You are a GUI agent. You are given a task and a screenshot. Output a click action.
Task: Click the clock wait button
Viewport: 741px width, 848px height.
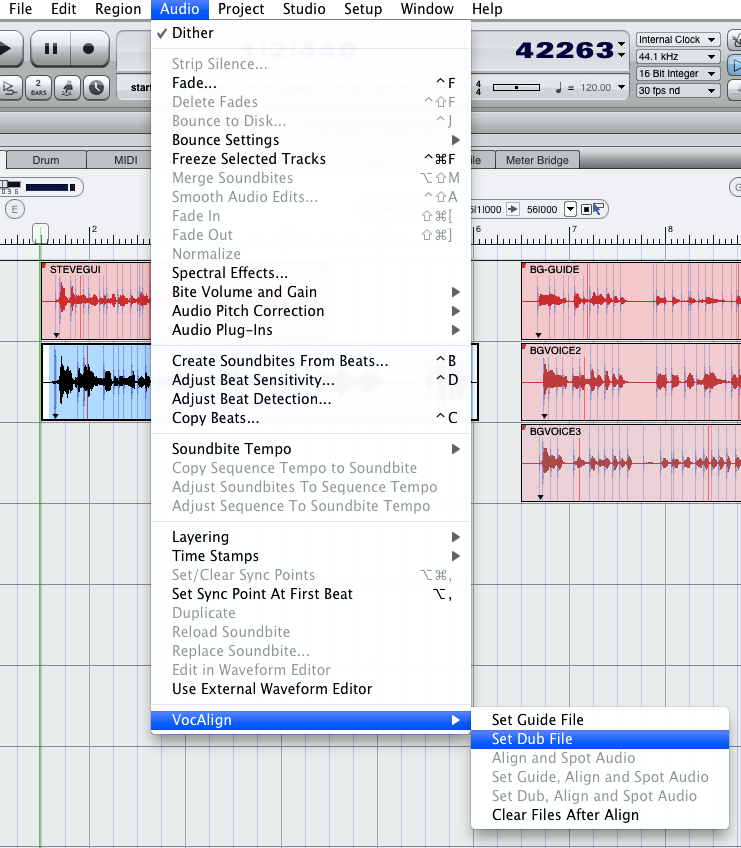(x=96, y=87)
